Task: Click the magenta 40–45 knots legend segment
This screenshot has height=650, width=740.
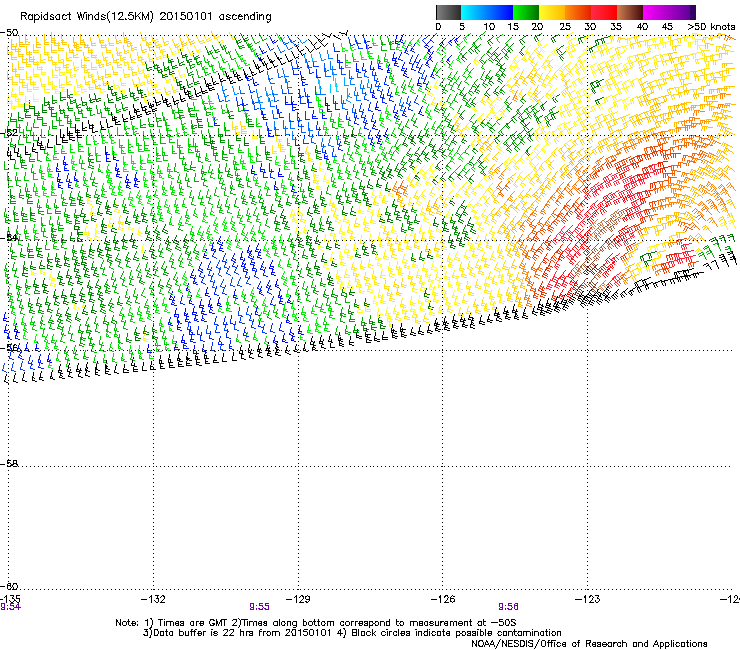Action: pyautogui.click(x=656, y=12)
